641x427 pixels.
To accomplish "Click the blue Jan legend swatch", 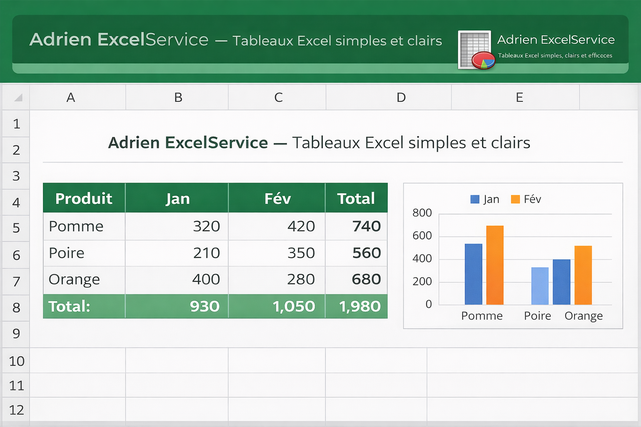I will tap(474, 199).
